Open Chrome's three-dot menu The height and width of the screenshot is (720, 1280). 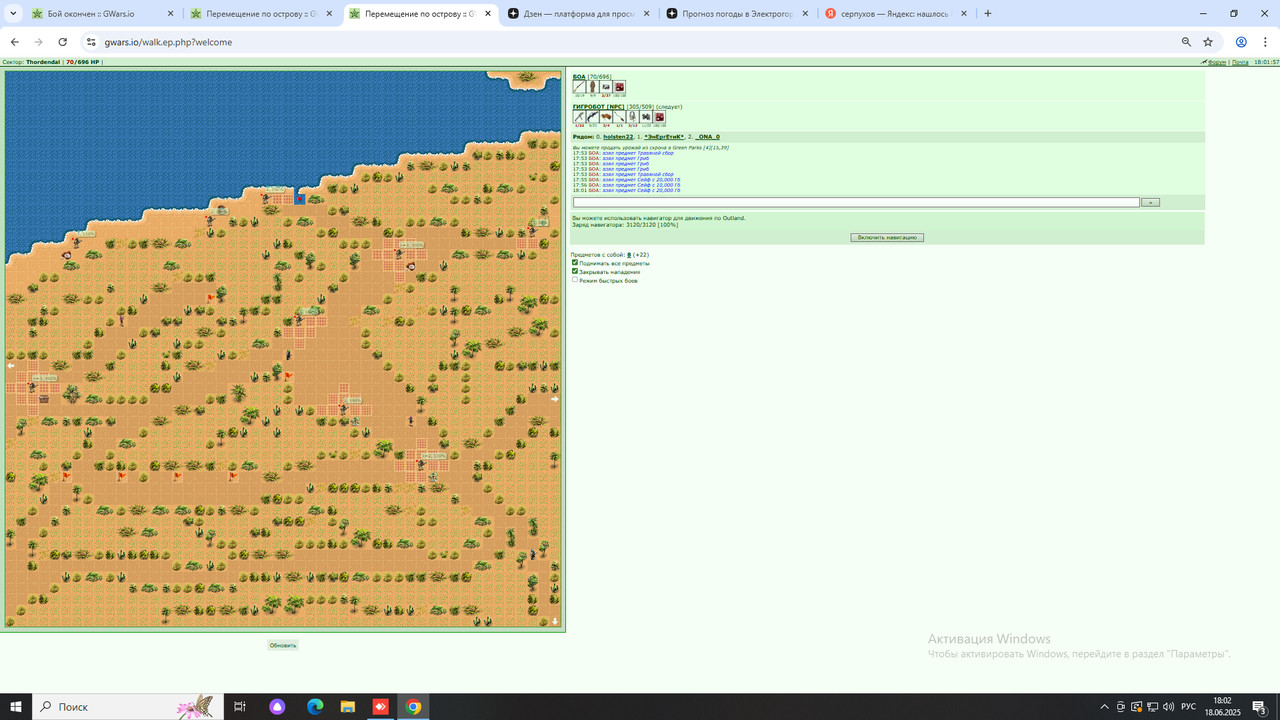pyautogui.click(x=1265, y=42)
